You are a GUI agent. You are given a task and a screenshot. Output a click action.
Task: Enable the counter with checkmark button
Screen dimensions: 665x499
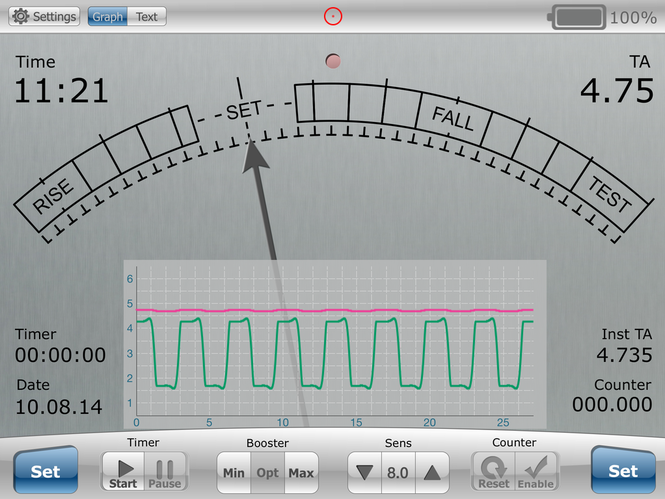pyautogui.click(x=535, y=471)
